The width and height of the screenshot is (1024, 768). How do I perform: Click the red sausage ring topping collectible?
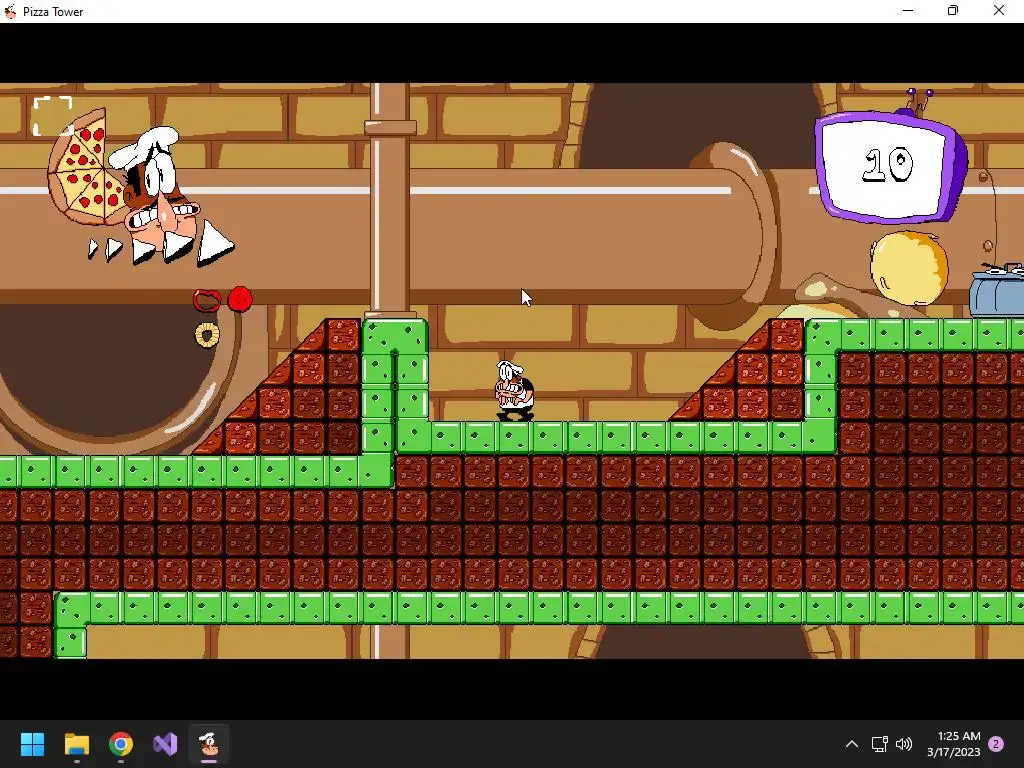pyautogui.click(x=207, y=300)
